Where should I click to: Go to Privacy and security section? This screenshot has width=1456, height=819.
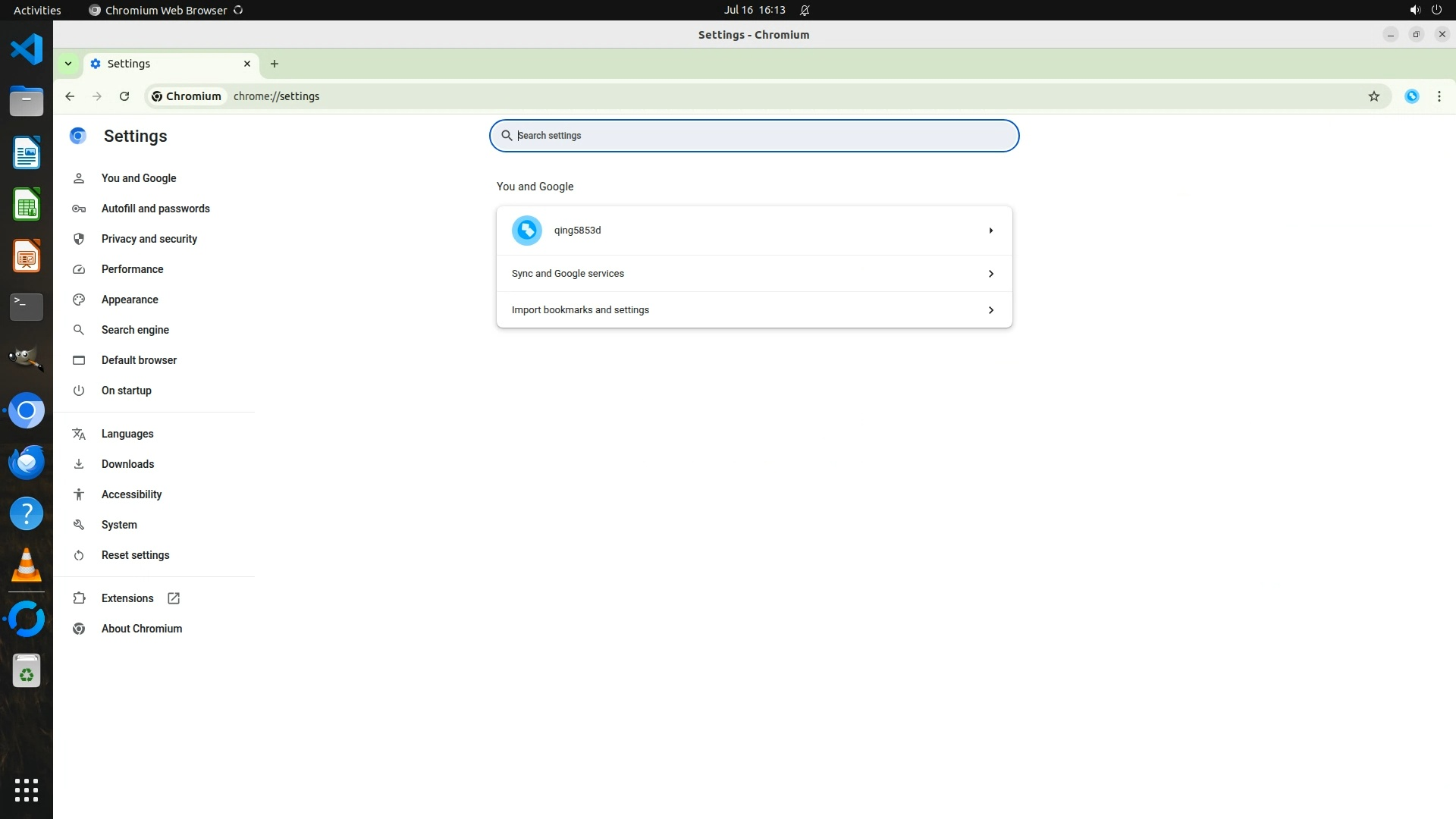[x=149, y=239]
